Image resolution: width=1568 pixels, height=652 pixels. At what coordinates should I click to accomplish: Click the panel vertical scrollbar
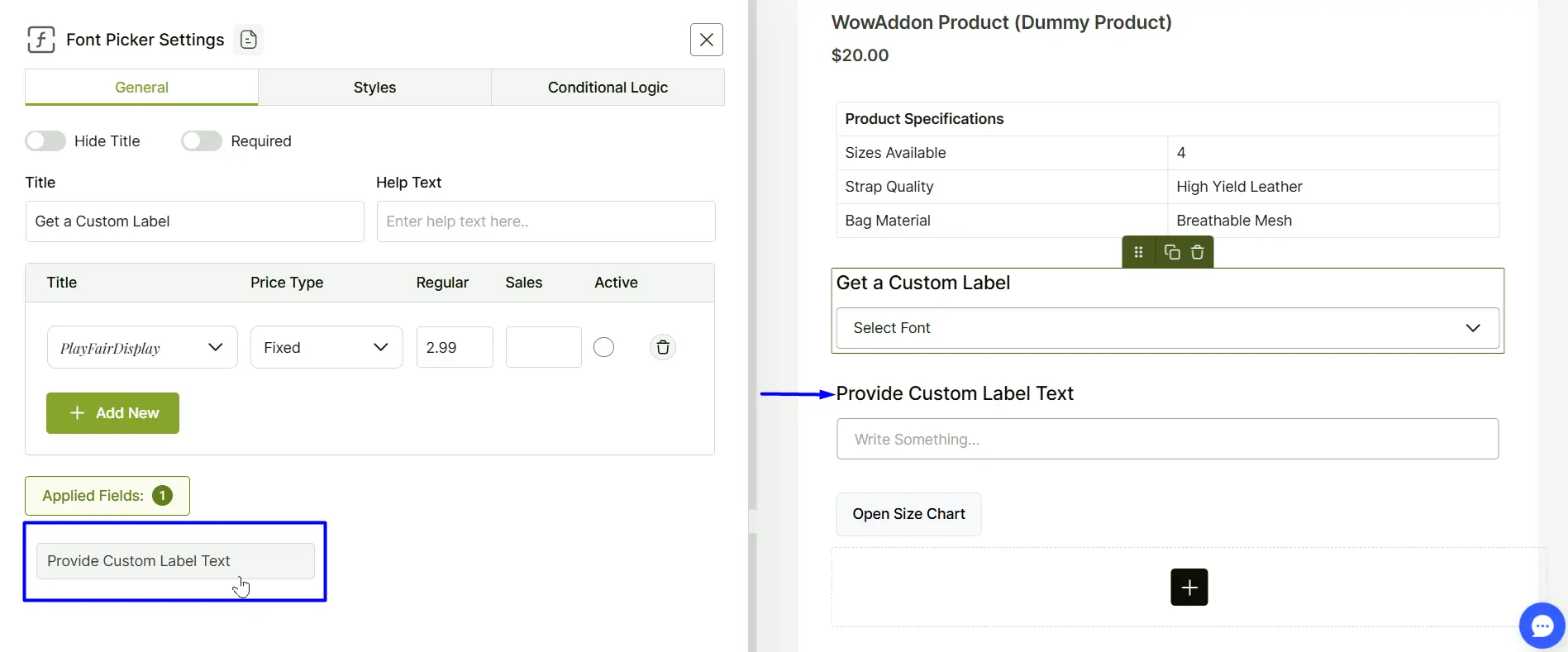click(x=752, y=255)
